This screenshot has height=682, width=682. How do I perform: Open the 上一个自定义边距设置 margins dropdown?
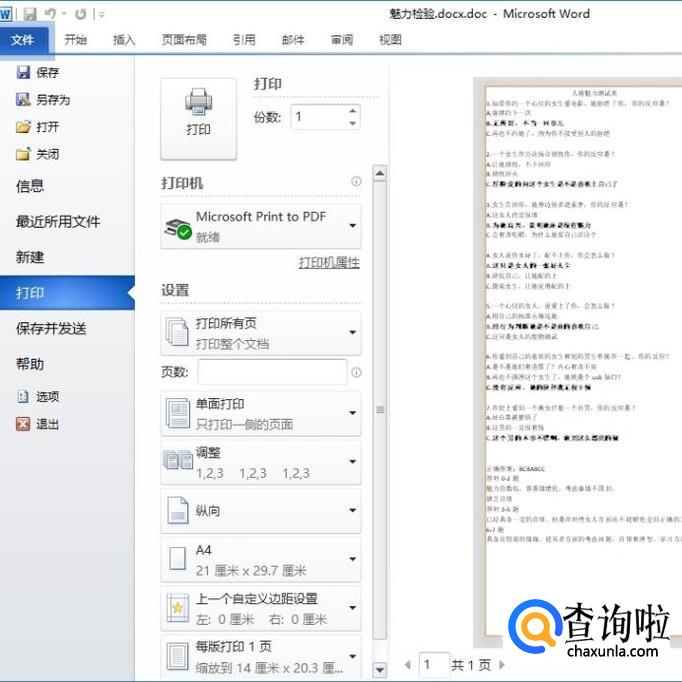(261, 608)
